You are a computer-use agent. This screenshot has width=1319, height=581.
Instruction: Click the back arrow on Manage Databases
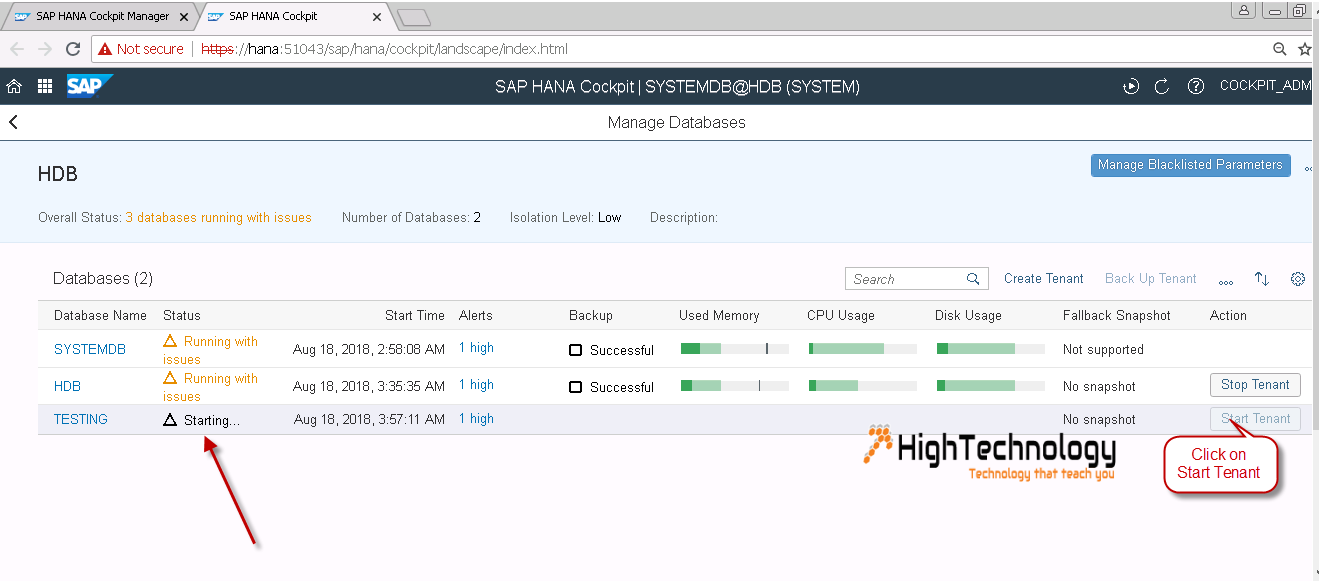coord(14,122)
